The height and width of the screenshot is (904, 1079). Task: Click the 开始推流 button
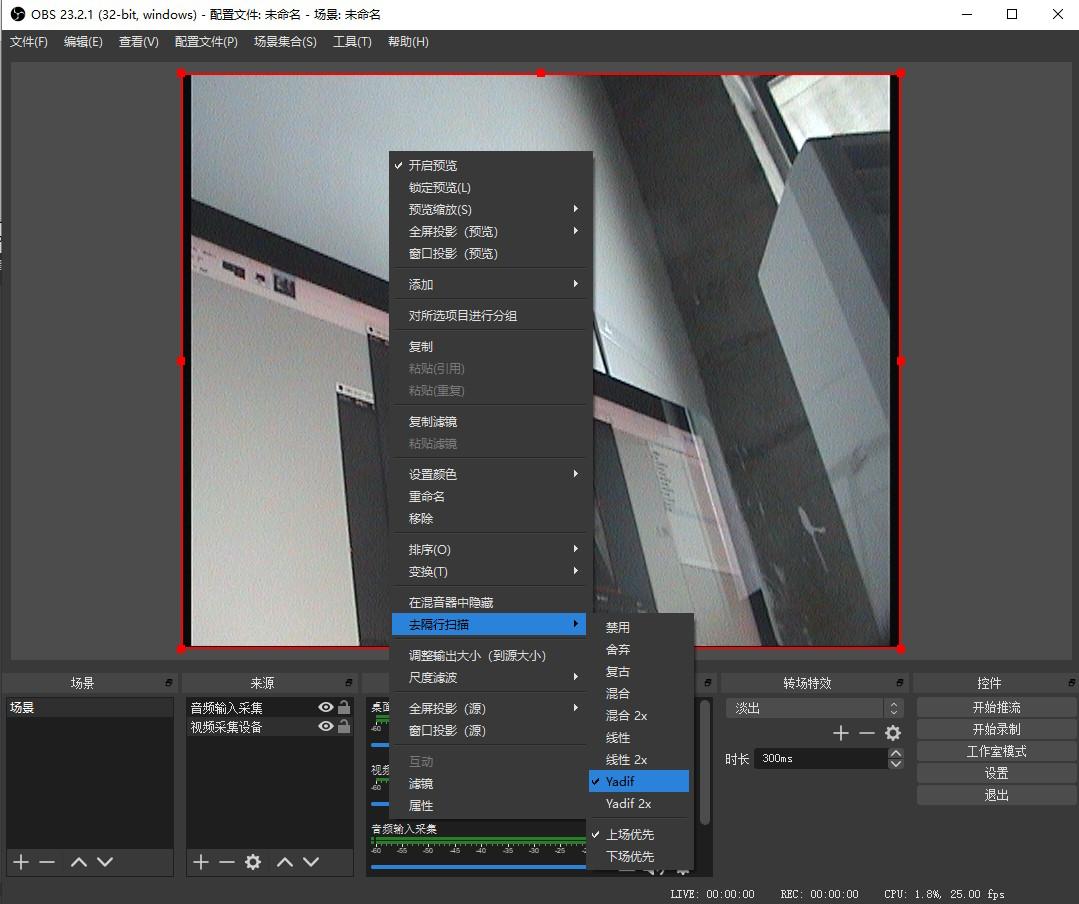tap(996, 707)
